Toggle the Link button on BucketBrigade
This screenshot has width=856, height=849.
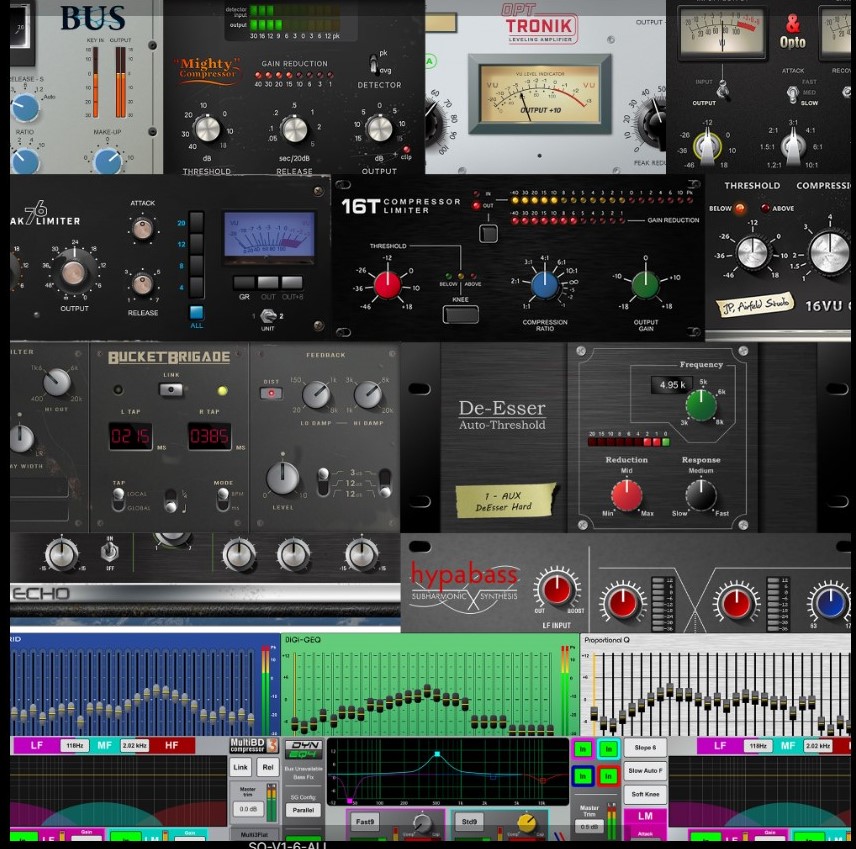pyautogui.click(x=171, y=390)
